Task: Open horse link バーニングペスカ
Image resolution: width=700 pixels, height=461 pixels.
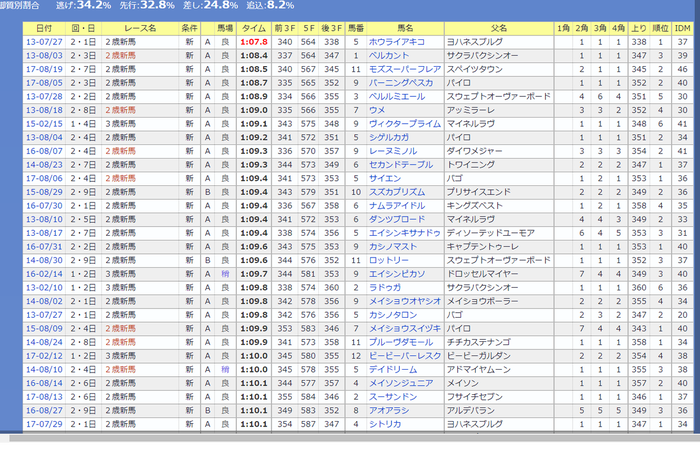Action: (400, 83)
